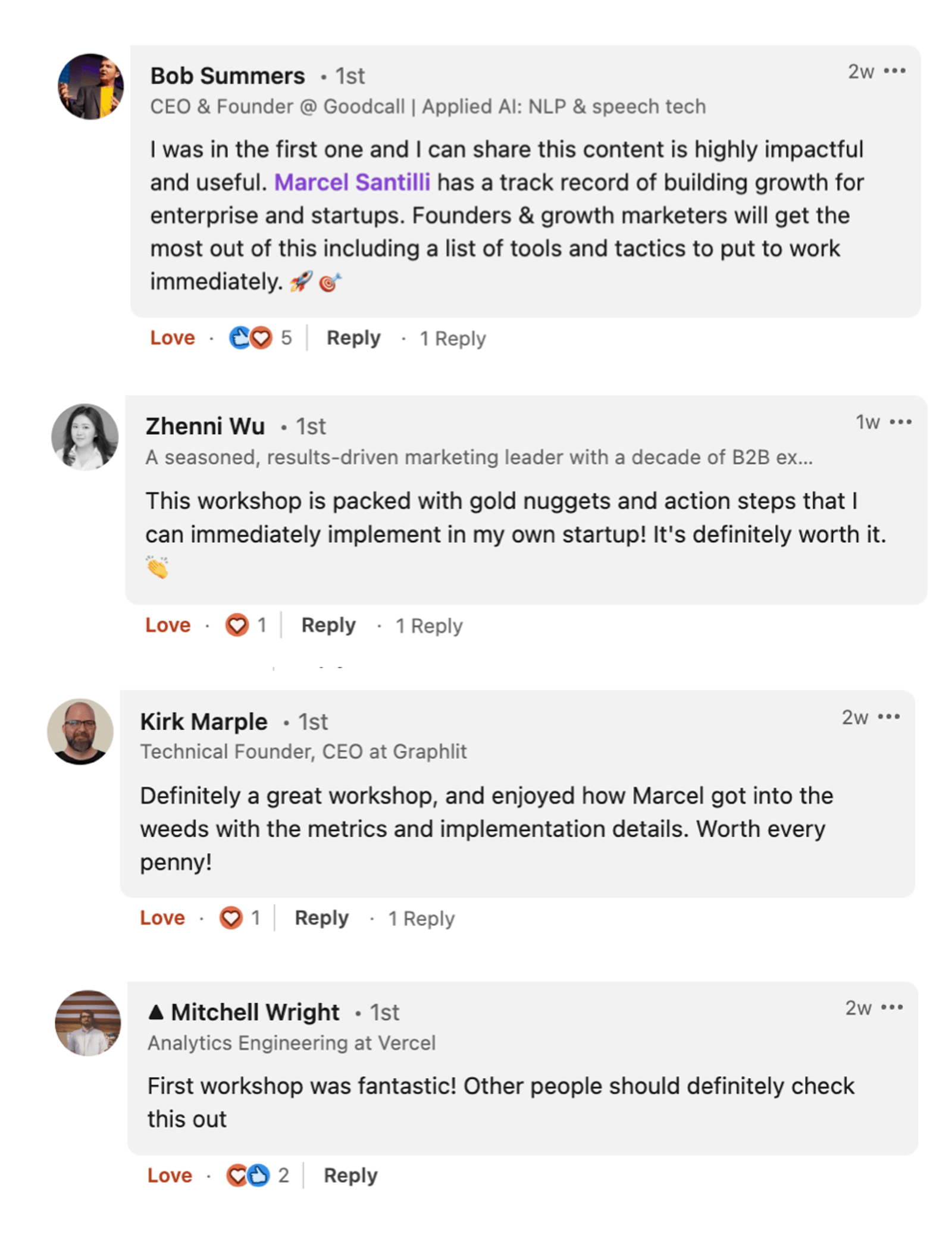Open Zhenni Wu's profile photo
This screenshot has height=1253, width=952.
pos(84,437)
